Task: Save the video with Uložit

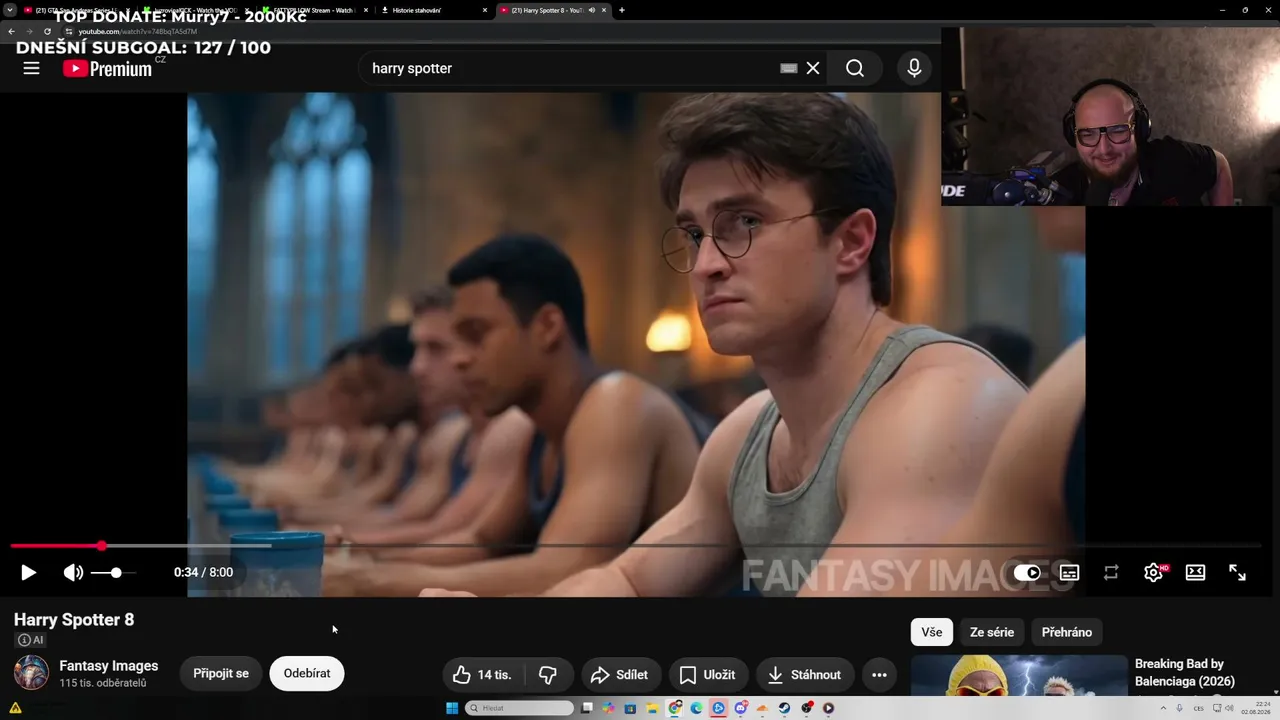Action: point(707,675)
